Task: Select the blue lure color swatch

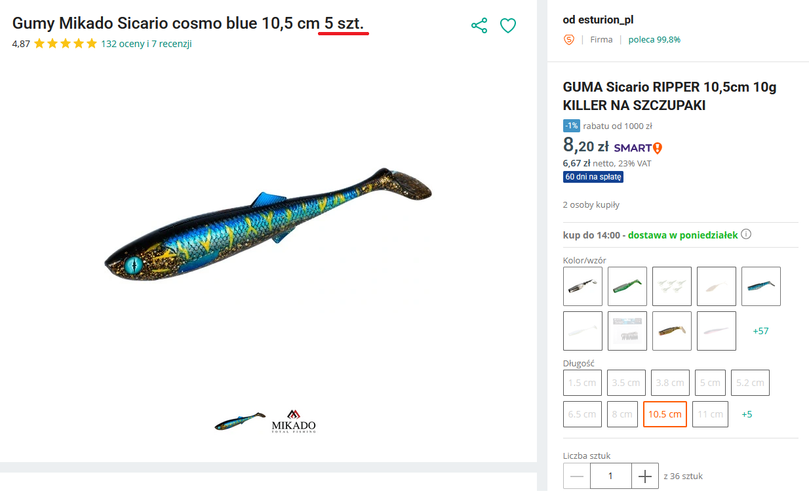Action: tap(761, 286)
